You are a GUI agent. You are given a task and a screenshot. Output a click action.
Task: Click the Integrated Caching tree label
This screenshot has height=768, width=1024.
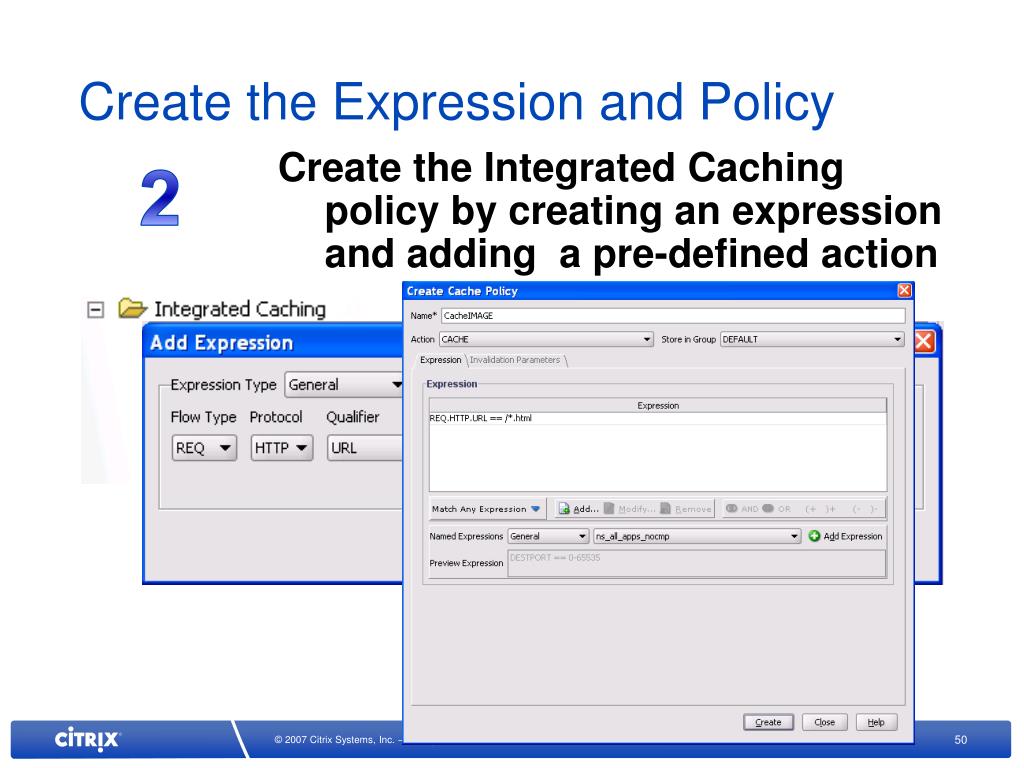[x=240, y=309]
